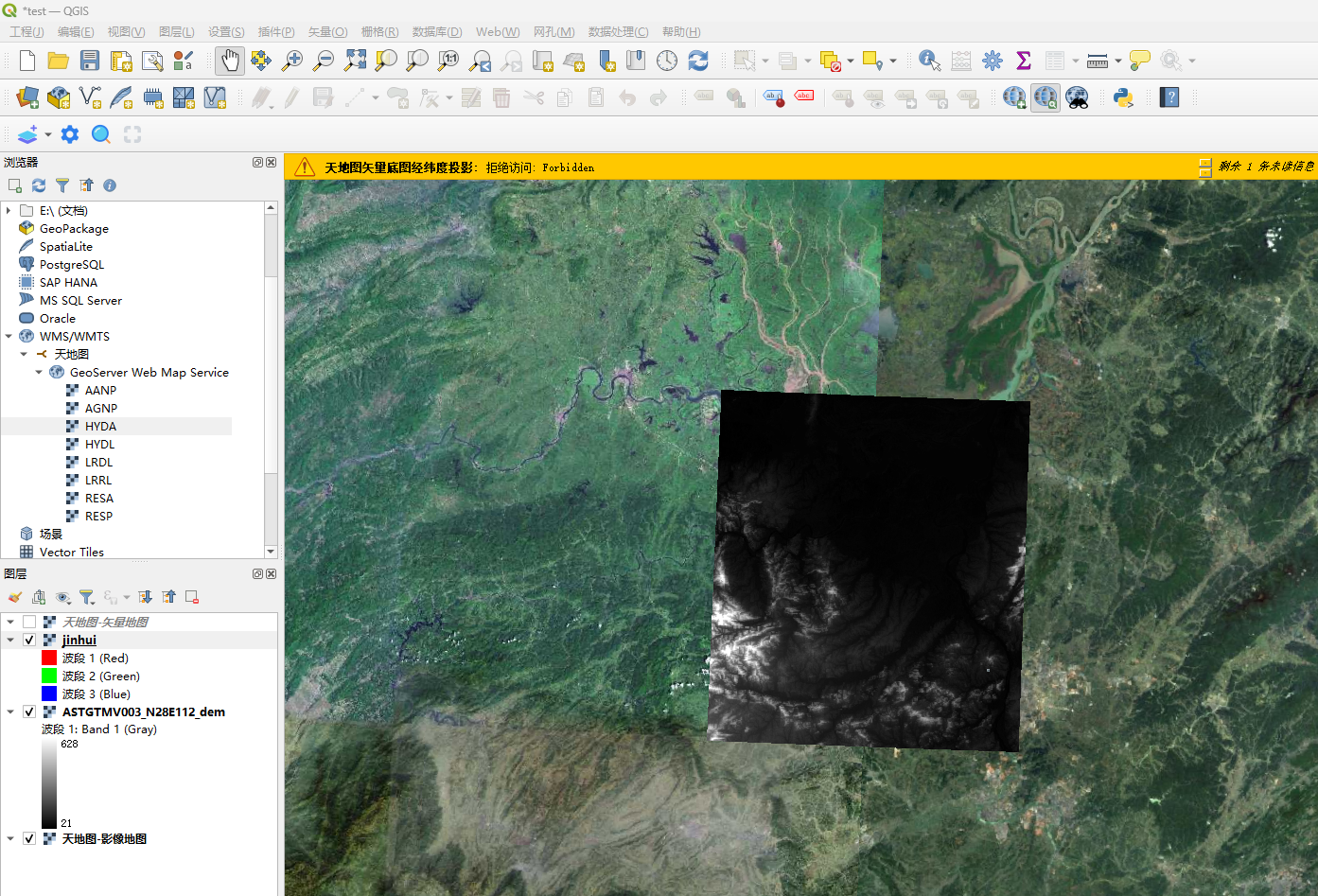The width and height of the screenshot is (1318, 896).
Task: Click the browser panel scroll-down arrow
Action: (x=271, y=551)
